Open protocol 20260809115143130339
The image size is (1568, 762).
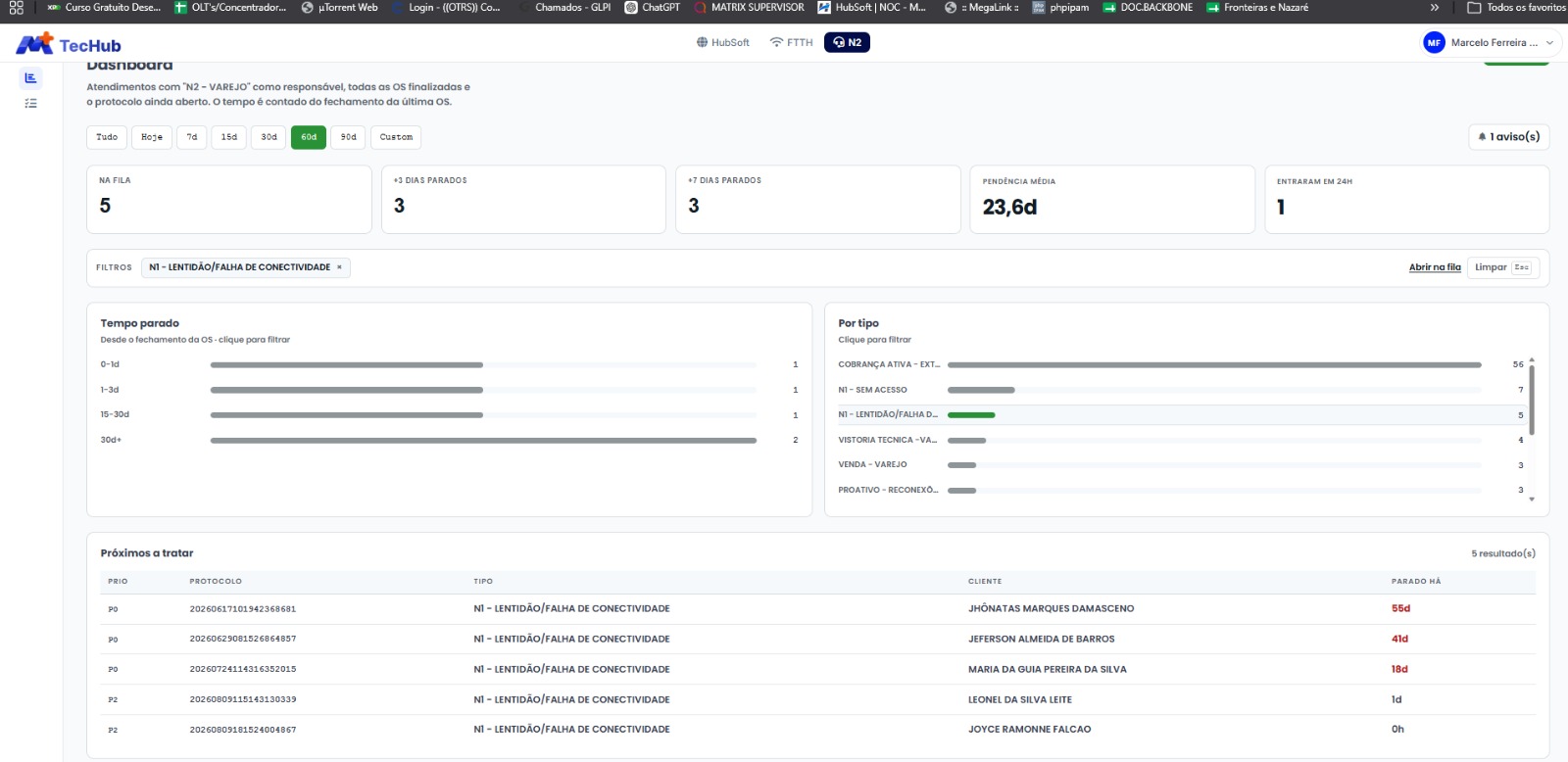point(243,700)
